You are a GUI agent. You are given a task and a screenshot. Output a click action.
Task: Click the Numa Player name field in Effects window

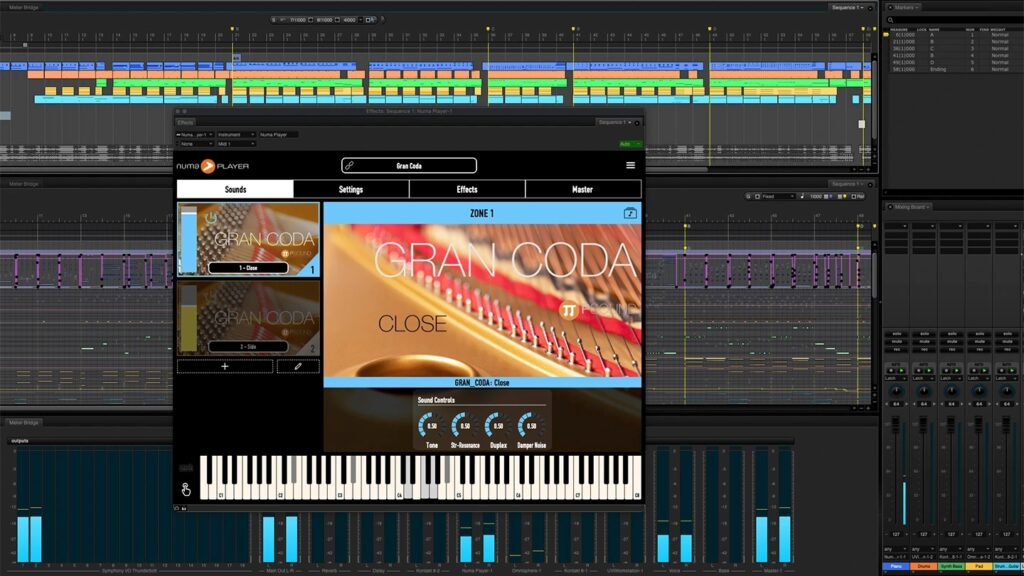278,135
